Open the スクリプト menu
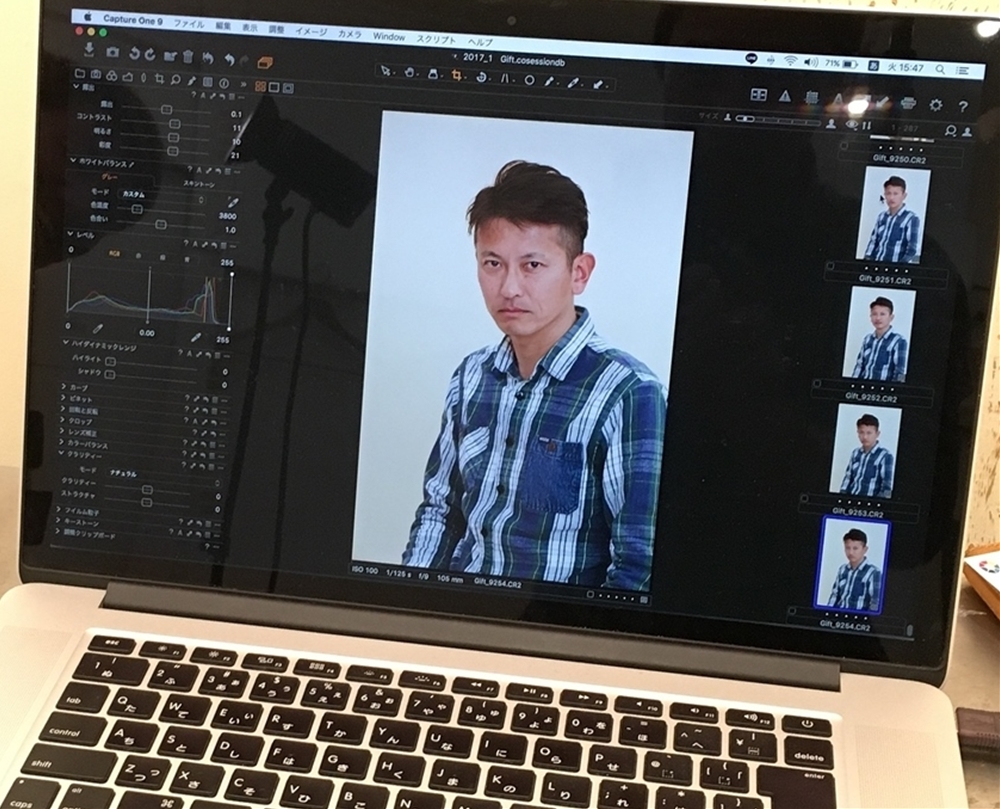Screen dimensions: 1000x809 coord(436,39)
